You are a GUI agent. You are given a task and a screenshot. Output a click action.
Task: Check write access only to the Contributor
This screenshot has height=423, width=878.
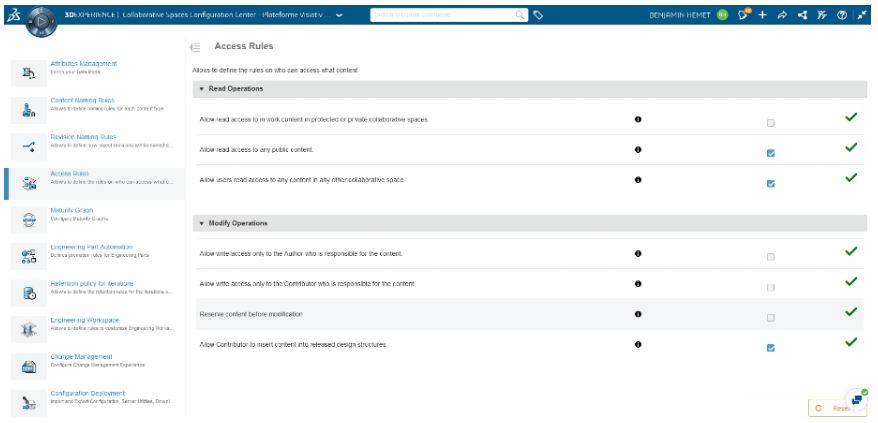tap(770, 287)
